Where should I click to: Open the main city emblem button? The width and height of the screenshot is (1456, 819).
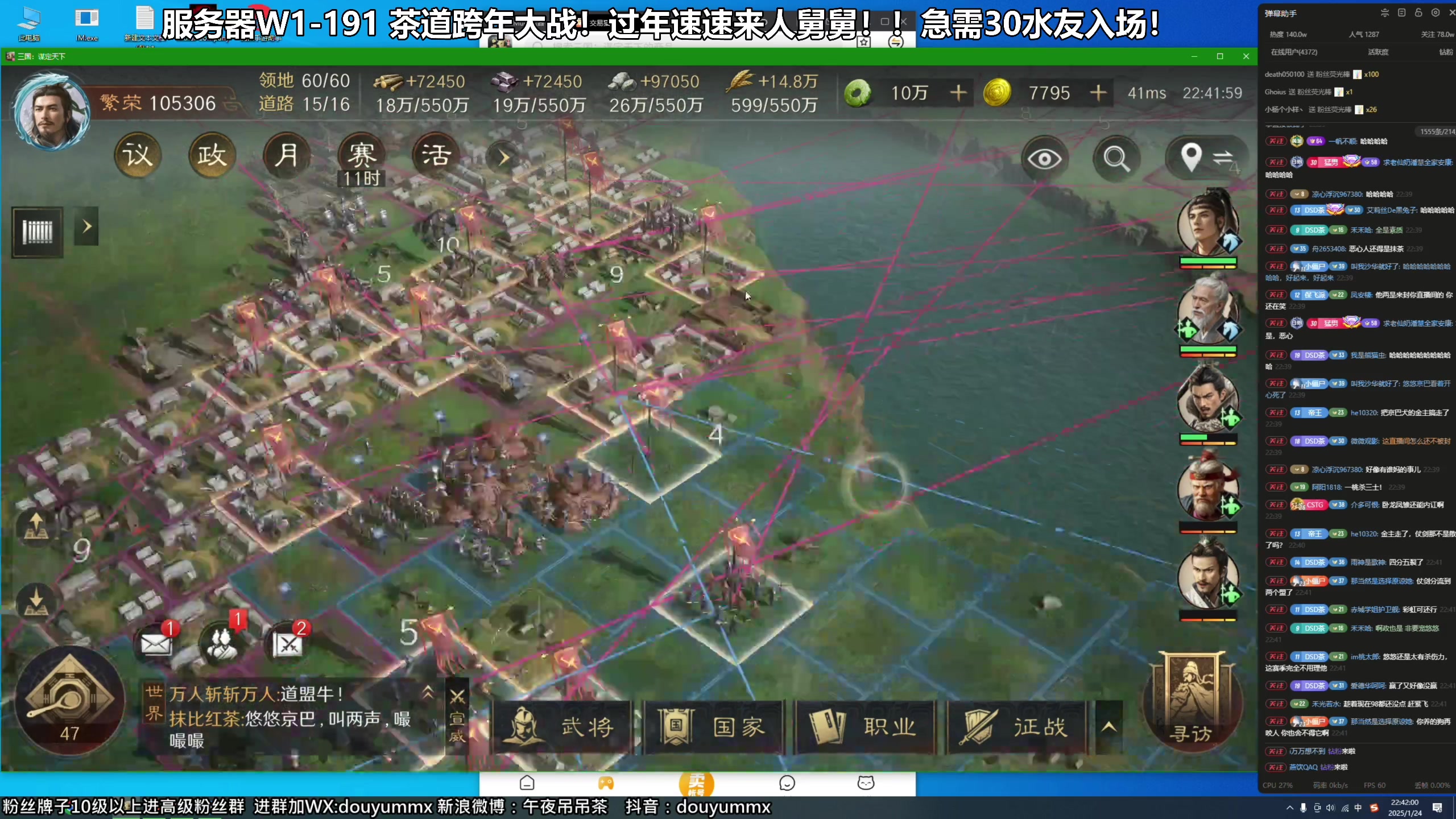coord(69,701)
